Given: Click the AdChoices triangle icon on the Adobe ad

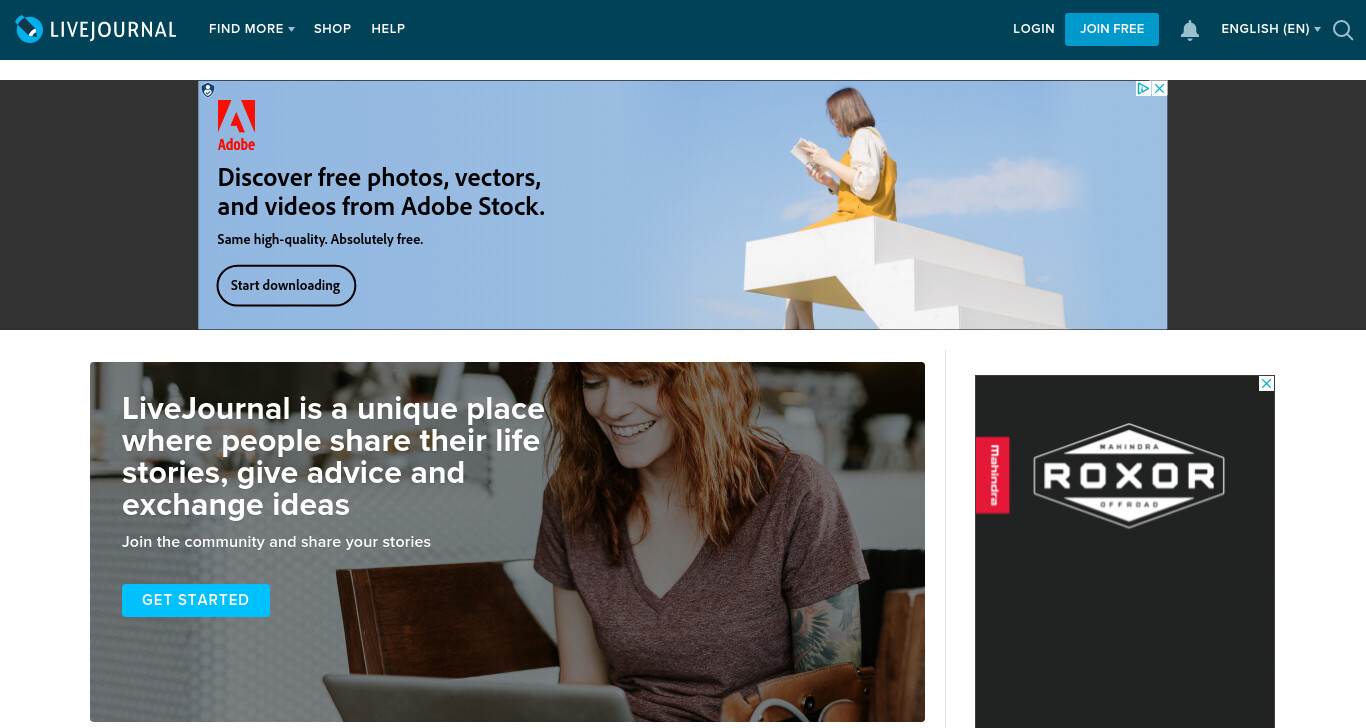Looking at the screenshot, I should tap(1143, 89).
